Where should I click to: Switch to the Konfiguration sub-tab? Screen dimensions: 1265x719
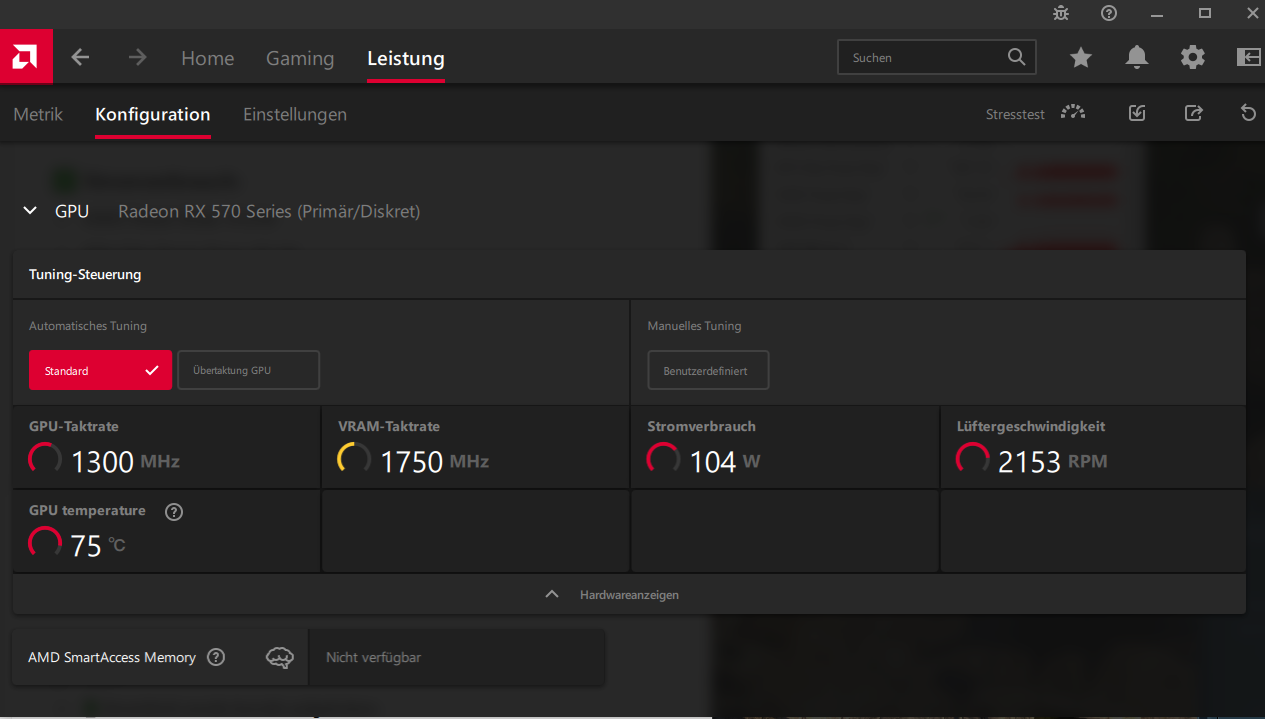pos(153,114)
